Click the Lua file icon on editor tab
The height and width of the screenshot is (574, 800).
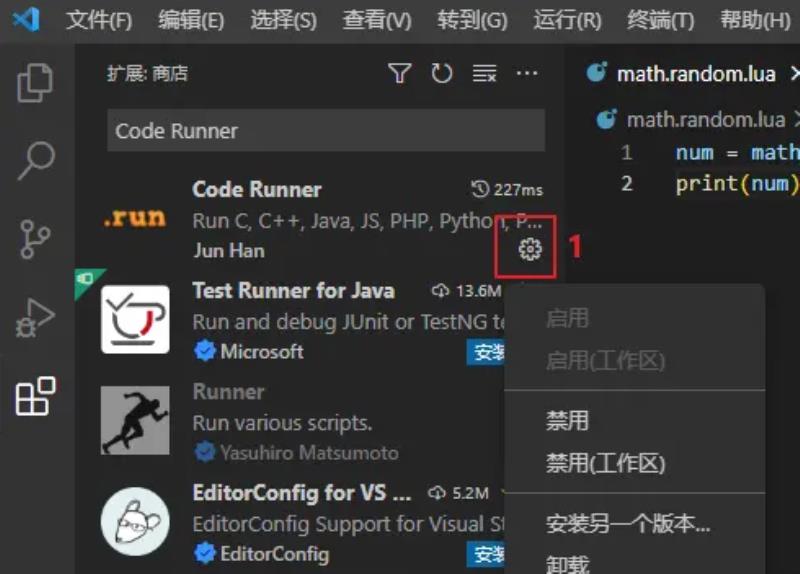click(597, 73)
